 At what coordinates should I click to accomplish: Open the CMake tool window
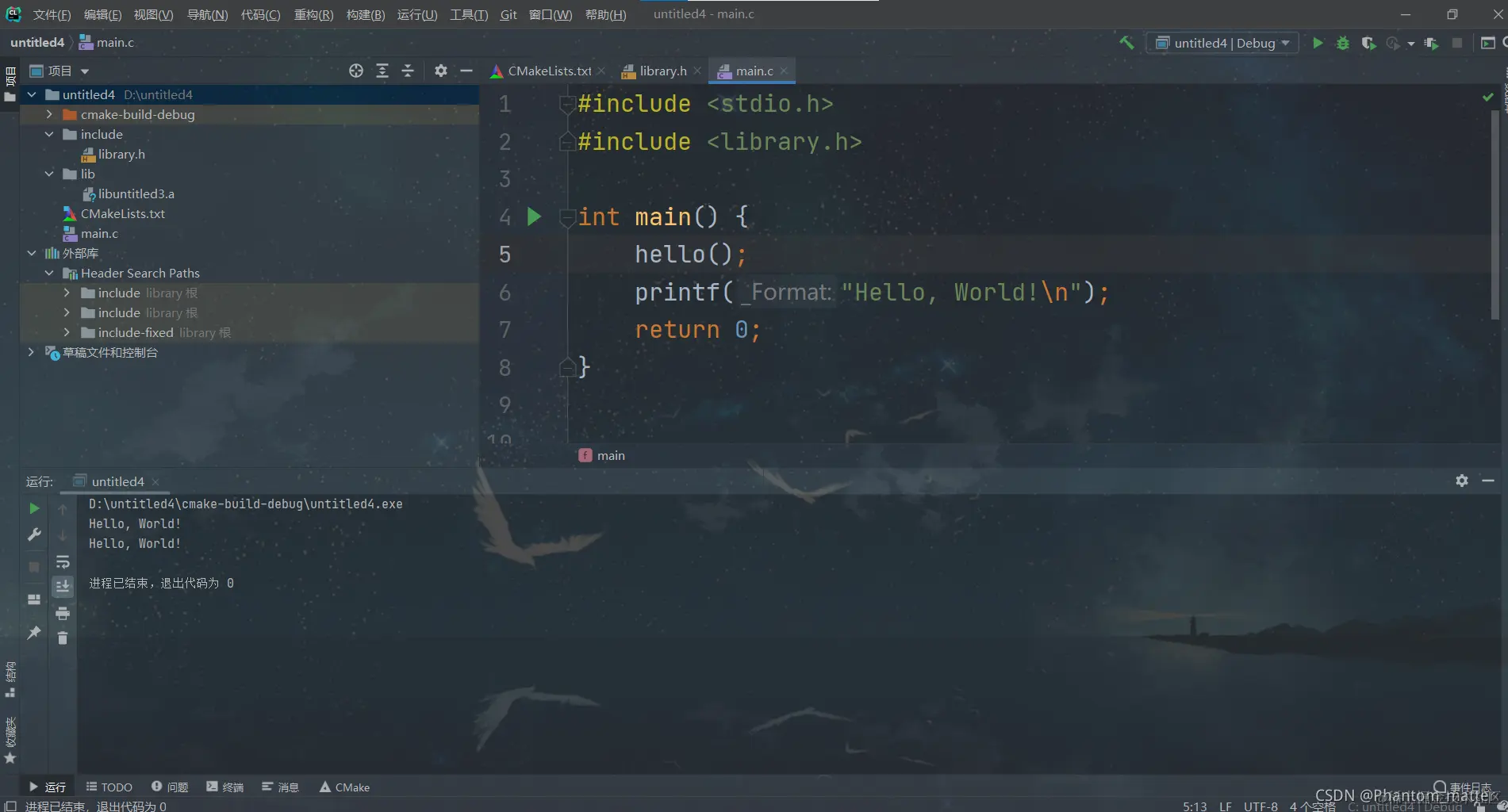click(x=344, y=787)
